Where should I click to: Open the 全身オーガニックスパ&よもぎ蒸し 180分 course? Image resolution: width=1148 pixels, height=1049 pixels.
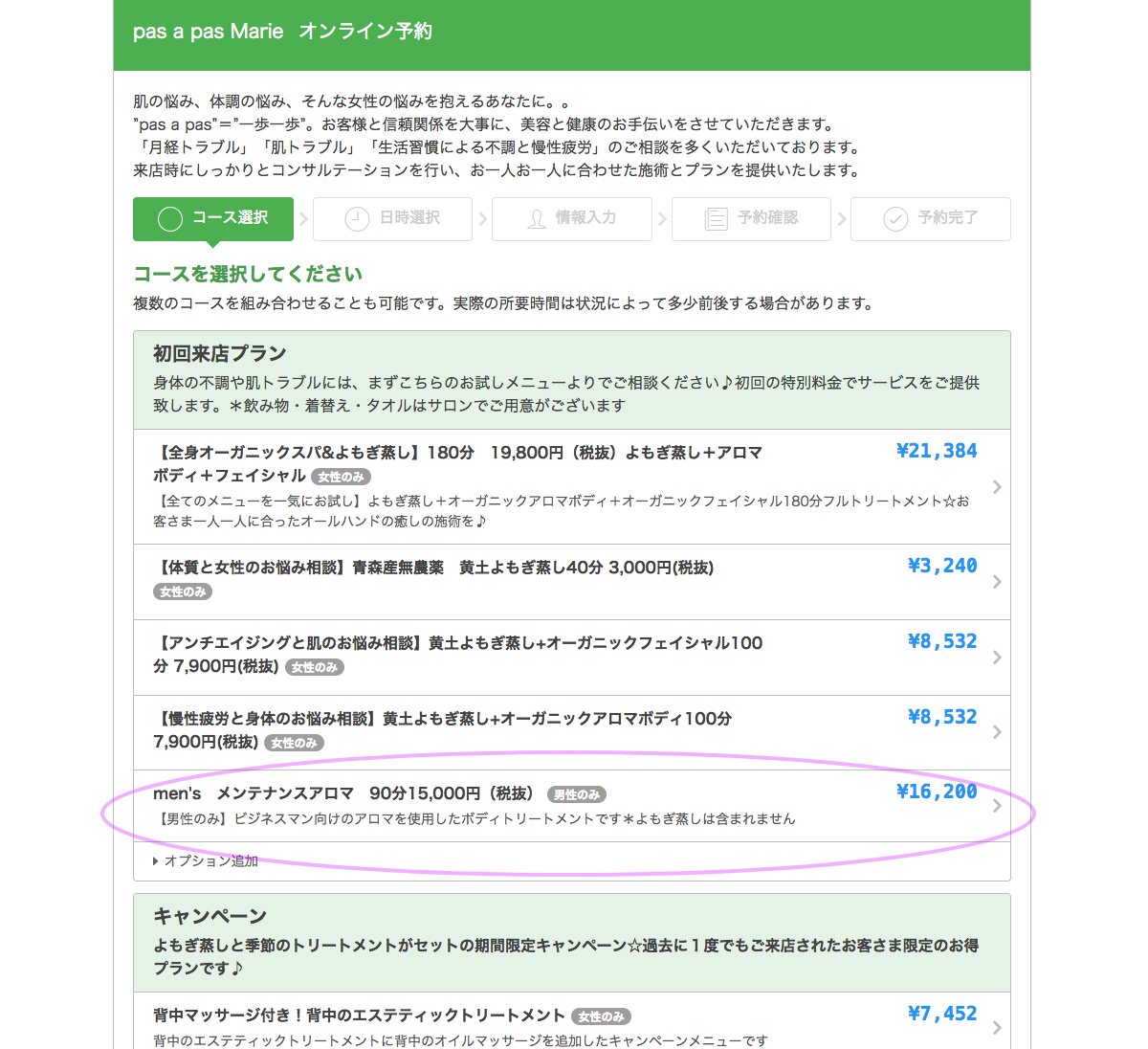coord(572,486)
